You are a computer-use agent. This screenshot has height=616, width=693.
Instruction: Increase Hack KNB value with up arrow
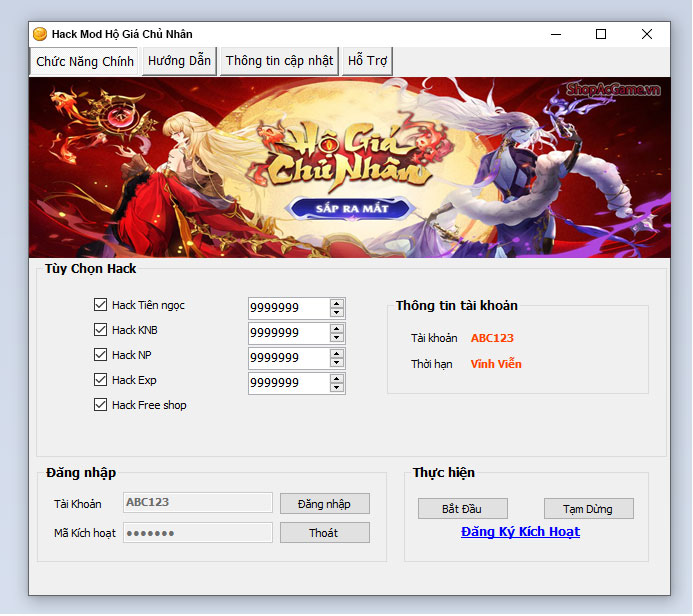337,329
